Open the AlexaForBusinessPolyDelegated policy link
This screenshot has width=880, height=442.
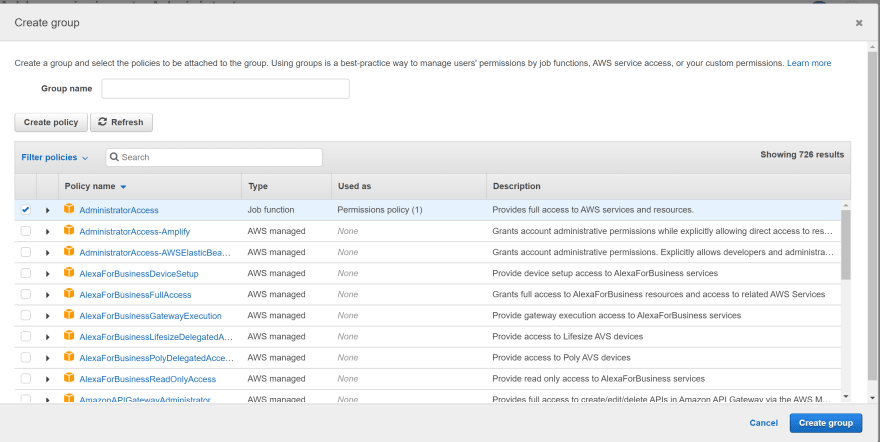157,358
